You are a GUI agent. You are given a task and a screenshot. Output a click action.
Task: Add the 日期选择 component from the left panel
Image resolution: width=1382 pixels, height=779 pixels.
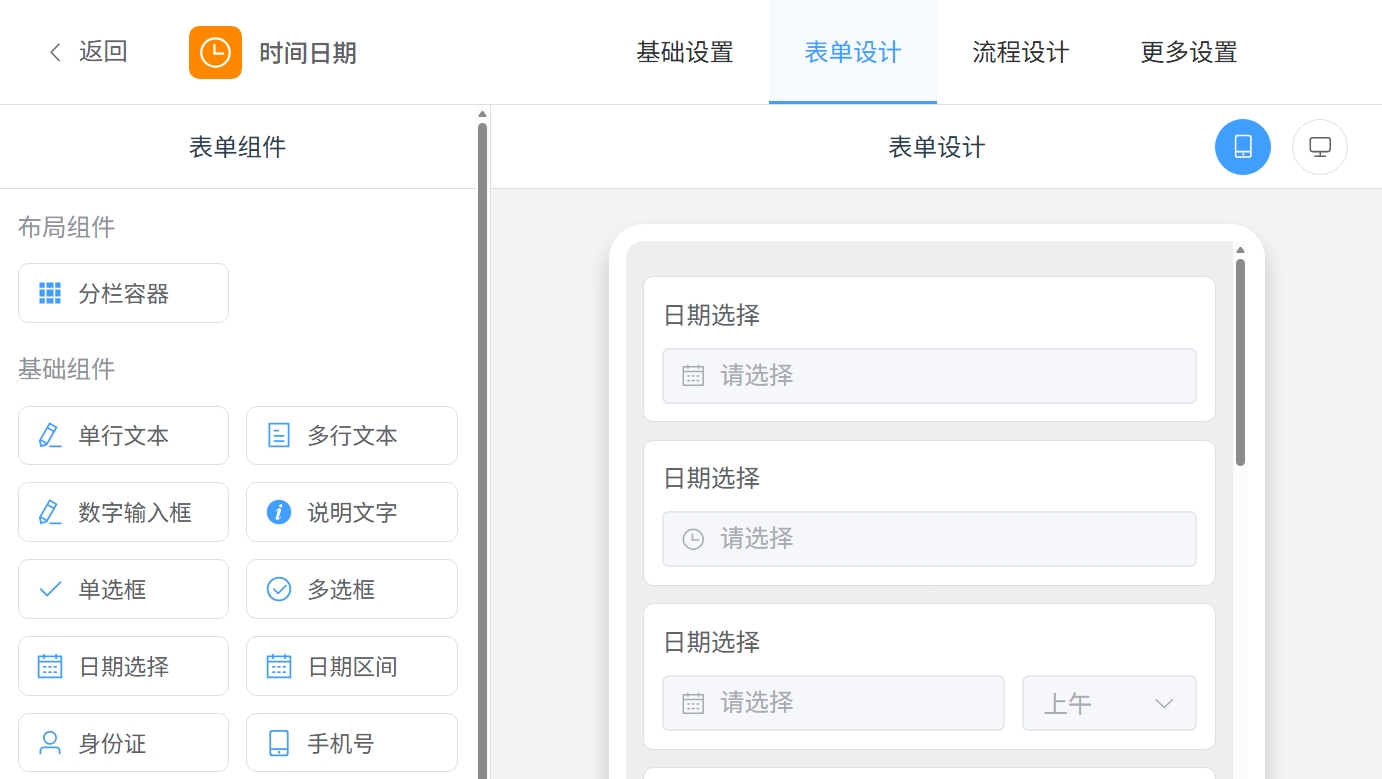click(x=123, y=666)
